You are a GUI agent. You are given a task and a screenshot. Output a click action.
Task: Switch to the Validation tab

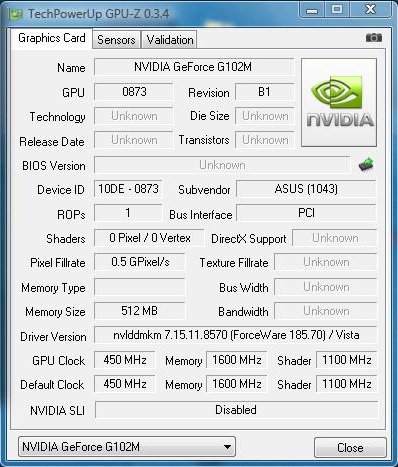click(x=170, y=40)
